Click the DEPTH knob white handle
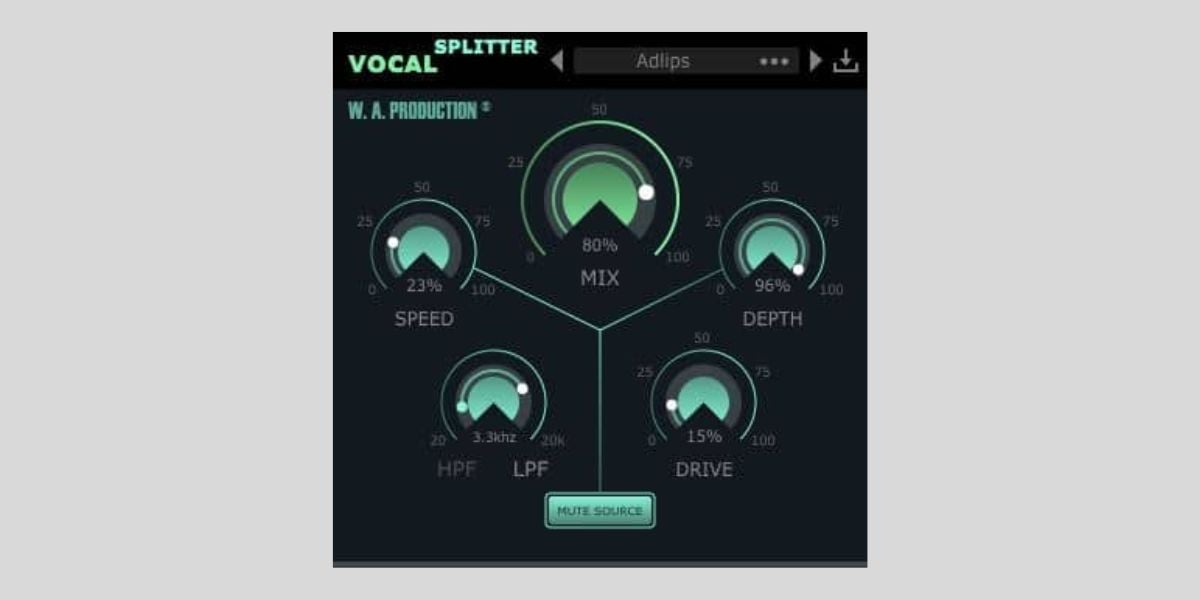 (798, 269)
